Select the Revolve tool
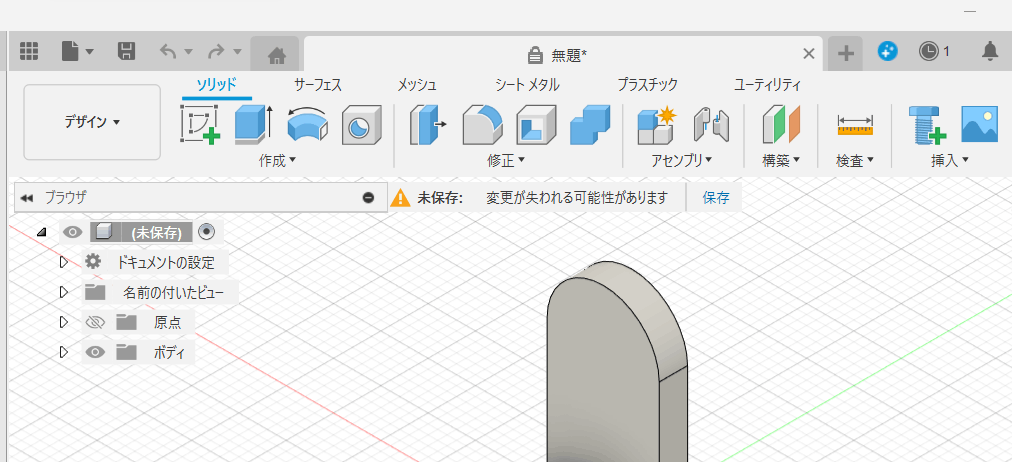 307,124
